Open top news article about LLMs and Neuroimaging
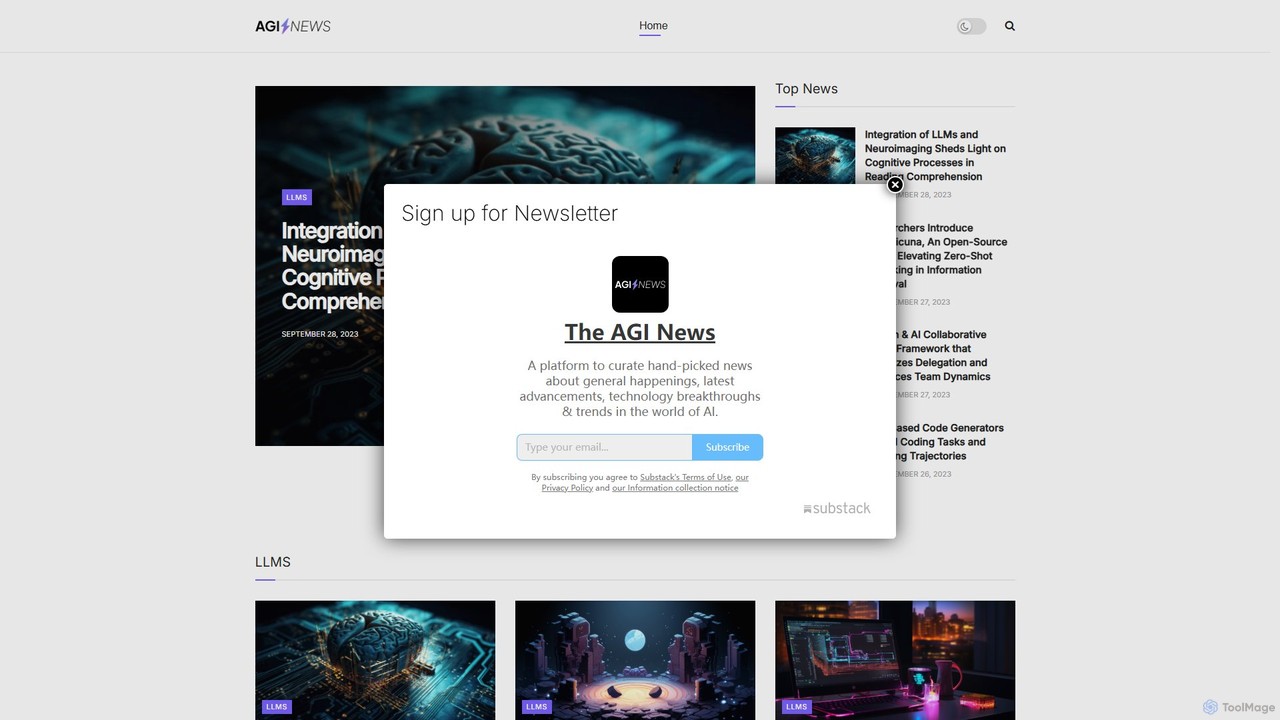 (935, 155)
